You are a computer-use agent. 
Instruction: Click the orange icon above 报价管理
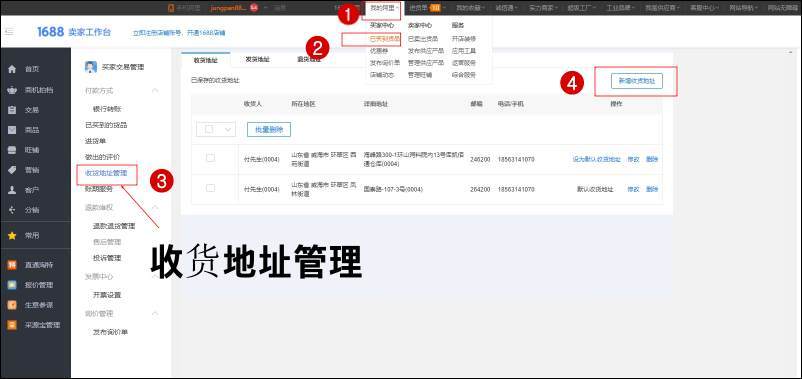coord(12,265)
